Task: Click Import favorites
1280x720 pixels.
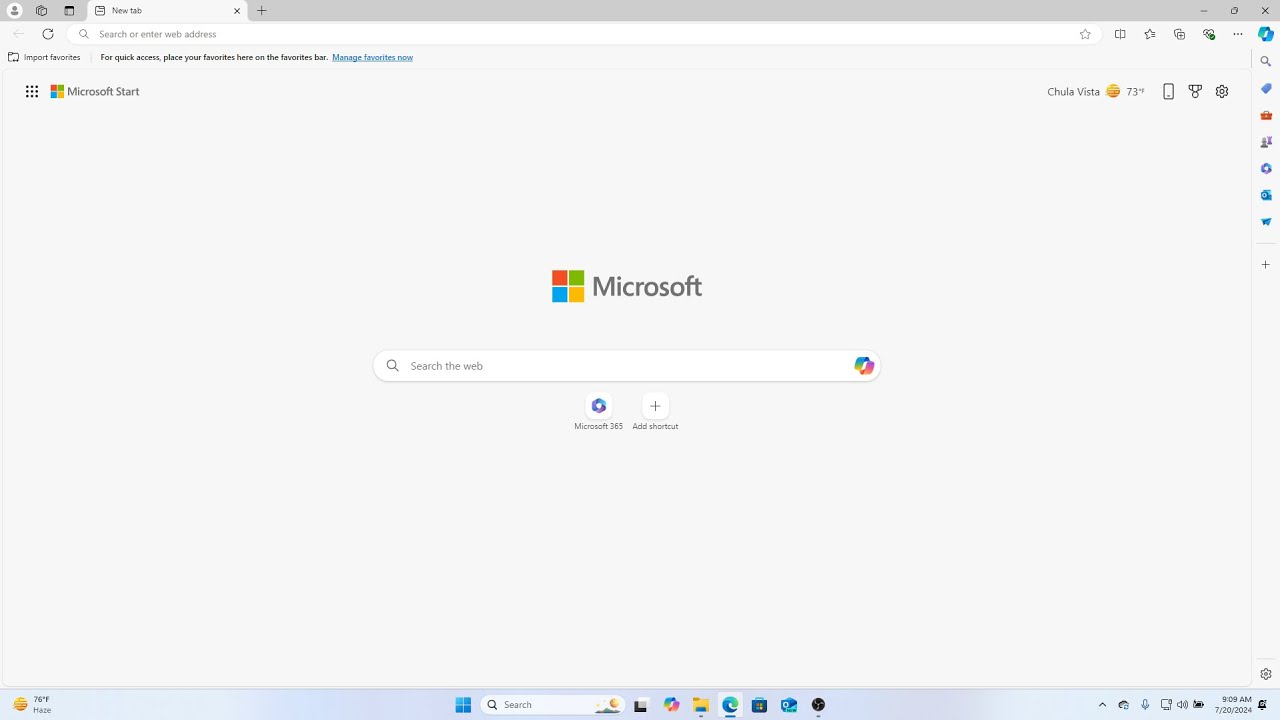Action: coord(44,57)
